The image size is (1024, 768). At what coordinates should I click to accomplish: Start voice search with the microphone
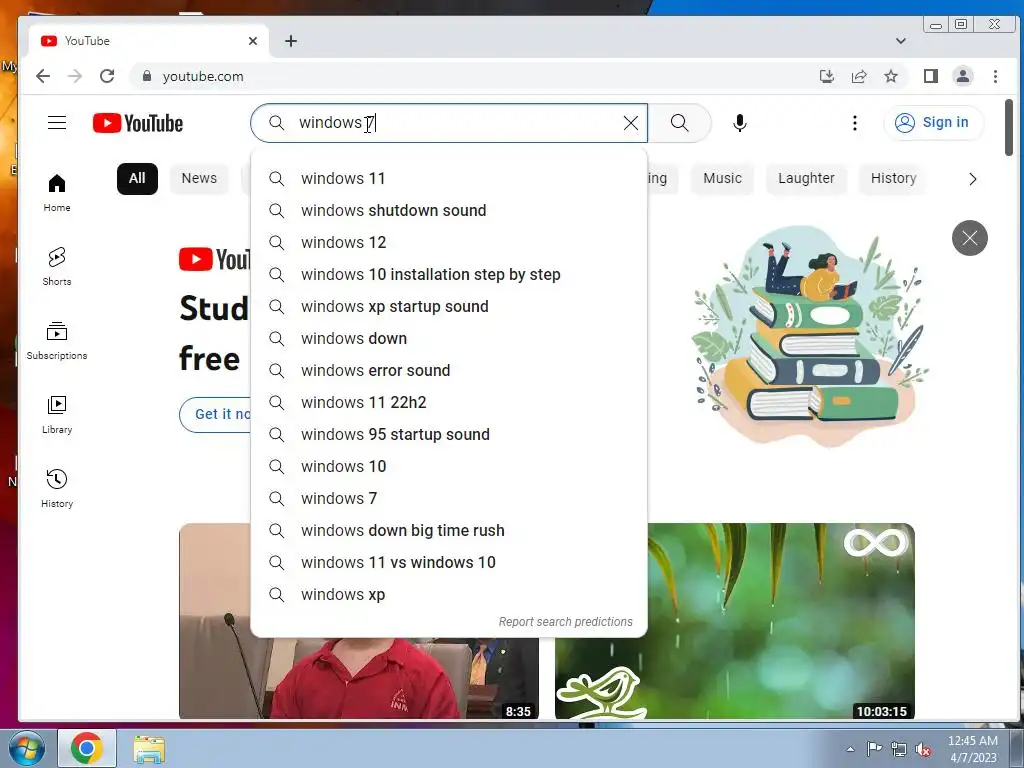pyautogui.click(x=739, y=123)
